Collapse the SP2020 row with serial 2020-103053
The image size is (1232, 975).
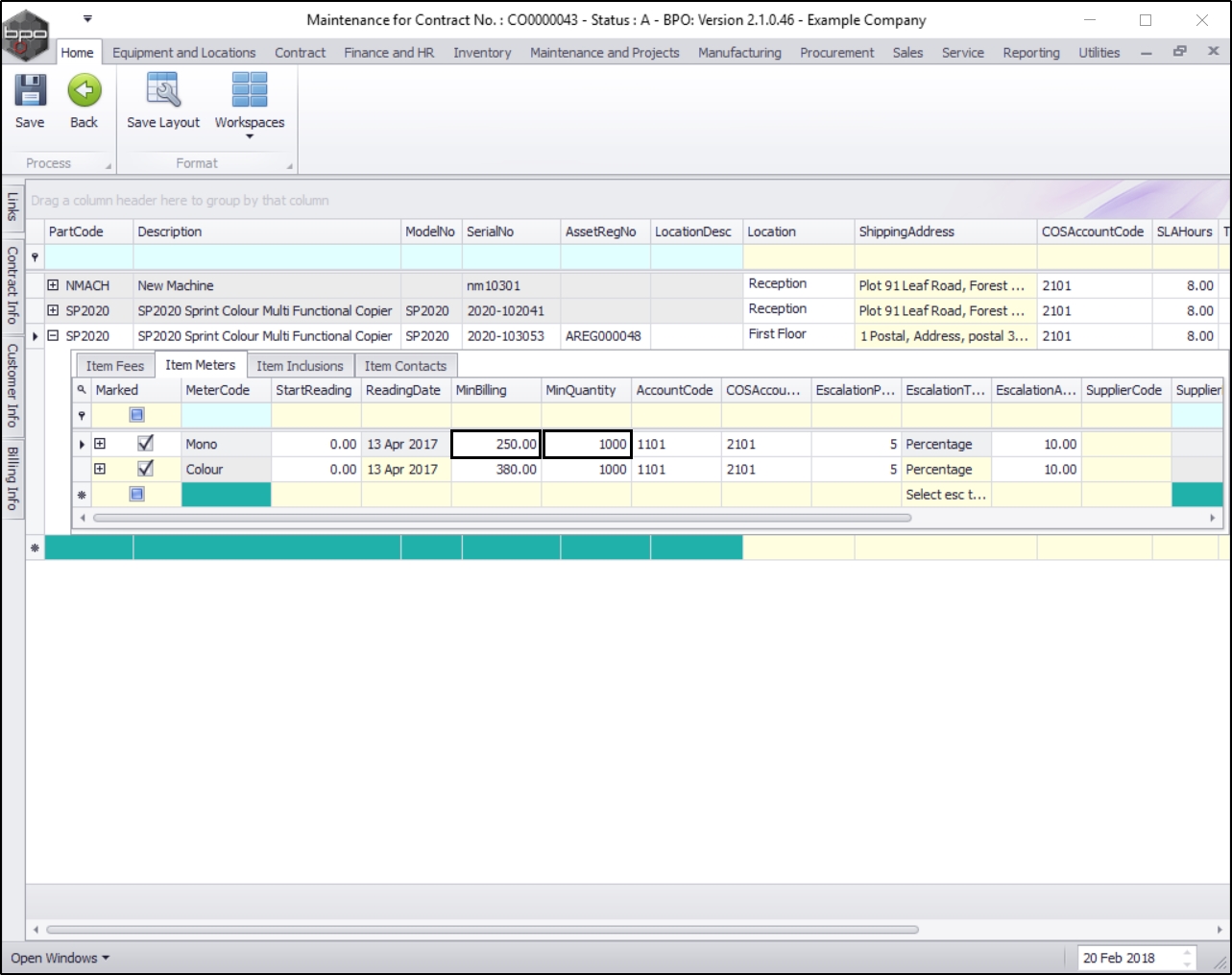[53, 335]
